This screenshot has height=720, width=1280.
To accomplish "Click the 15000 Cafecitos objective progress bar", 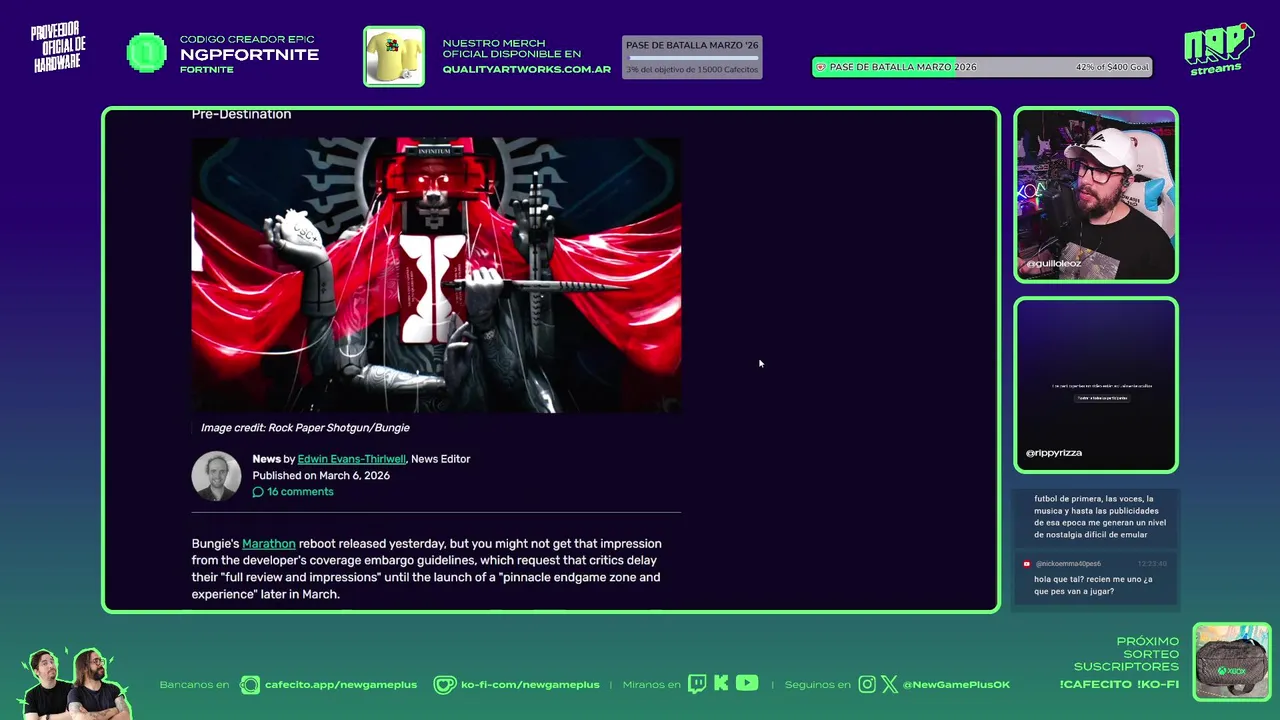I will (x=692, y=58).
